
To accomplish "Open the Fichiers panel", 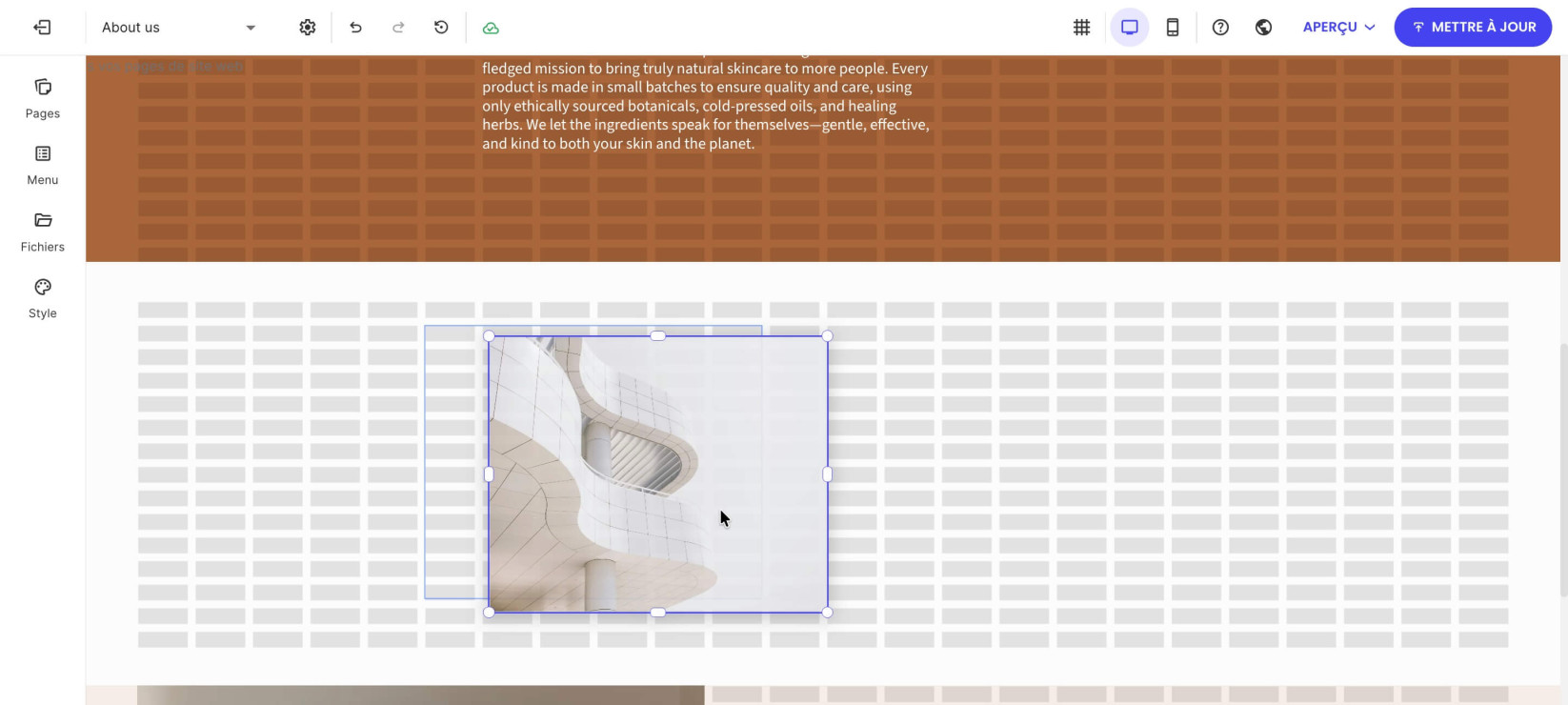I will pos(43,232).
